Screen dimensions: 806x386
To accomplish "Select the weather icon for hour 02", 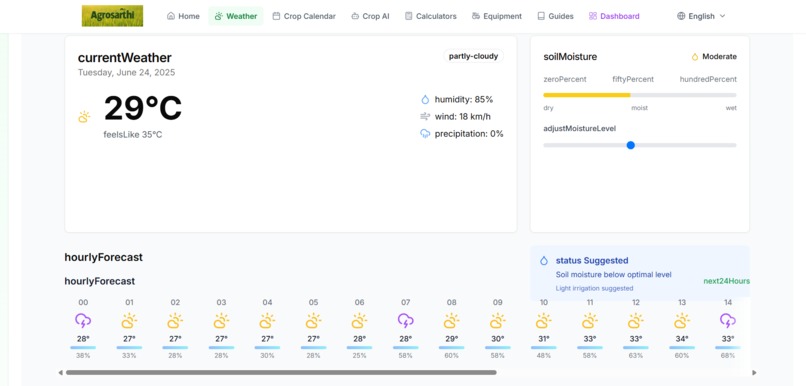I will [x=175, y=321].
